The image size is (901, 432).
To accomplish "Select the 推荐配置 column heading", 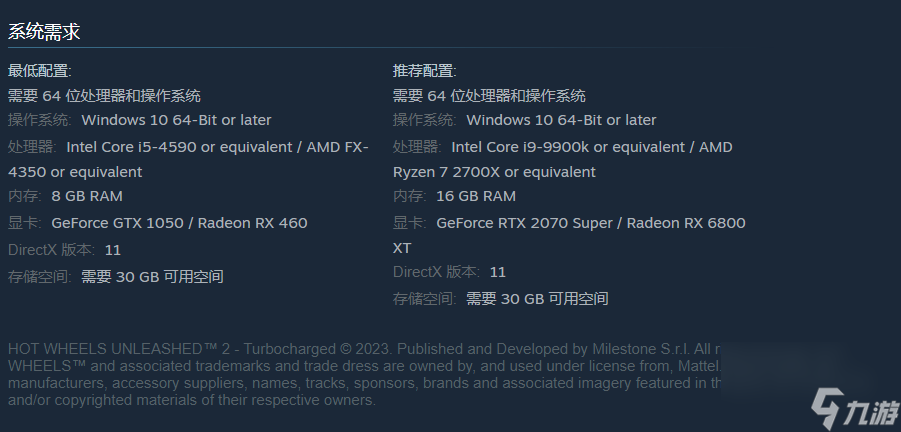I will [x=425, y=71].
